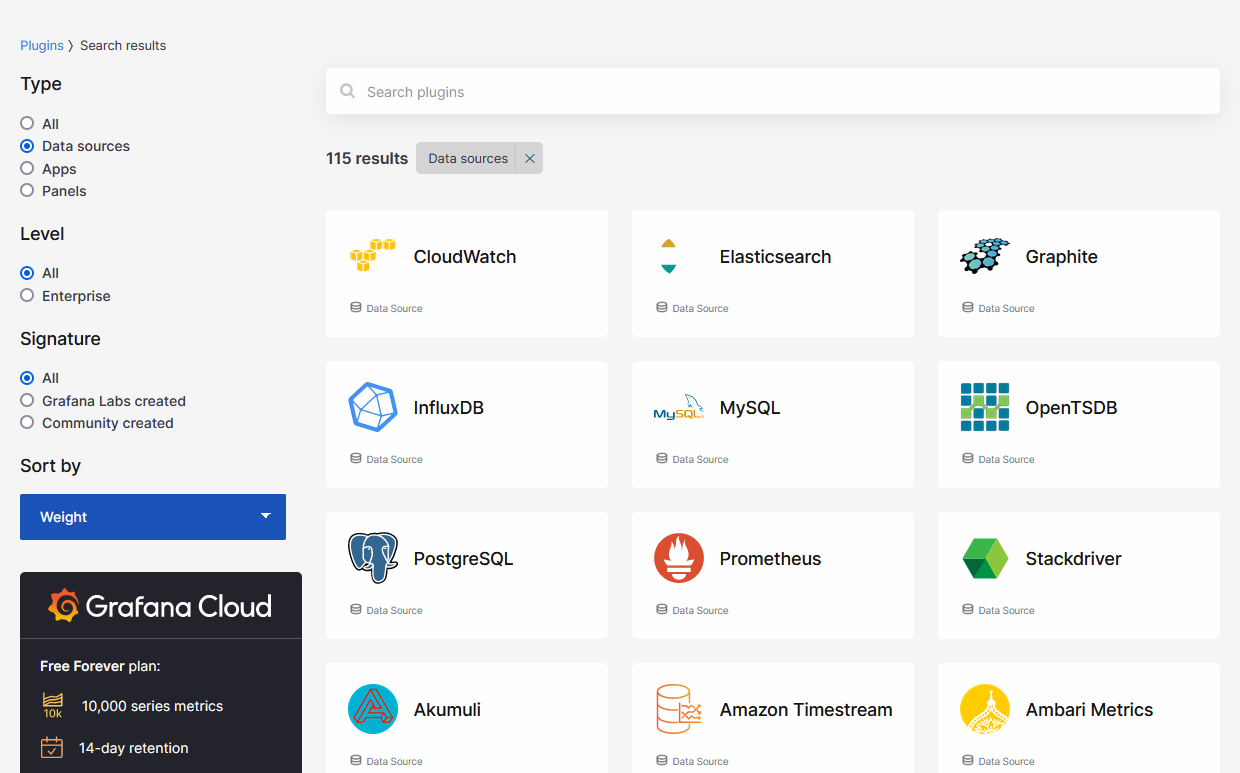1240x773 pixels.
Task: Click the Free Forever plan text
Action: (100, 666)
